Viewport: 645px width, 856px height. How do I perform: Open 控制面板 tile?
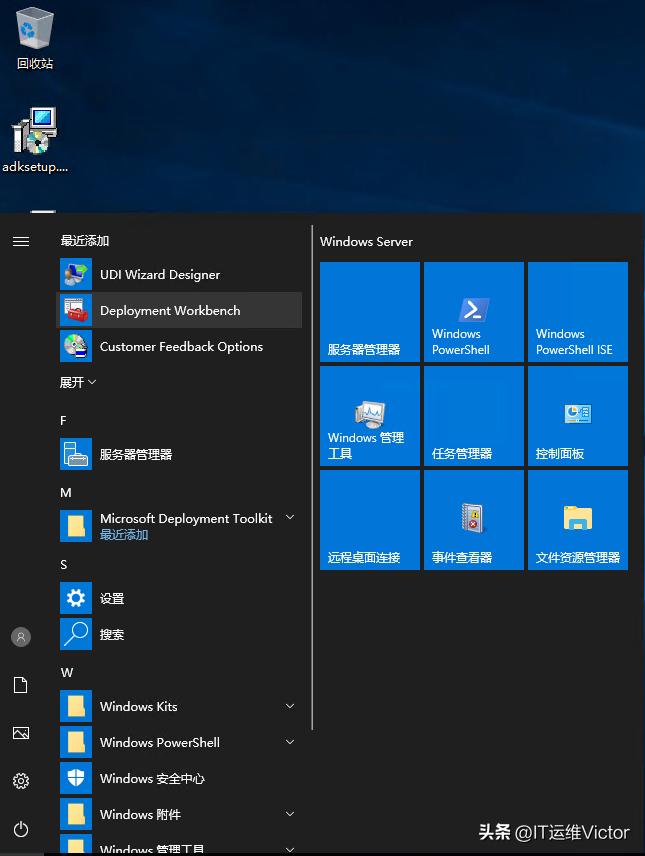click(x=578, y=416)
